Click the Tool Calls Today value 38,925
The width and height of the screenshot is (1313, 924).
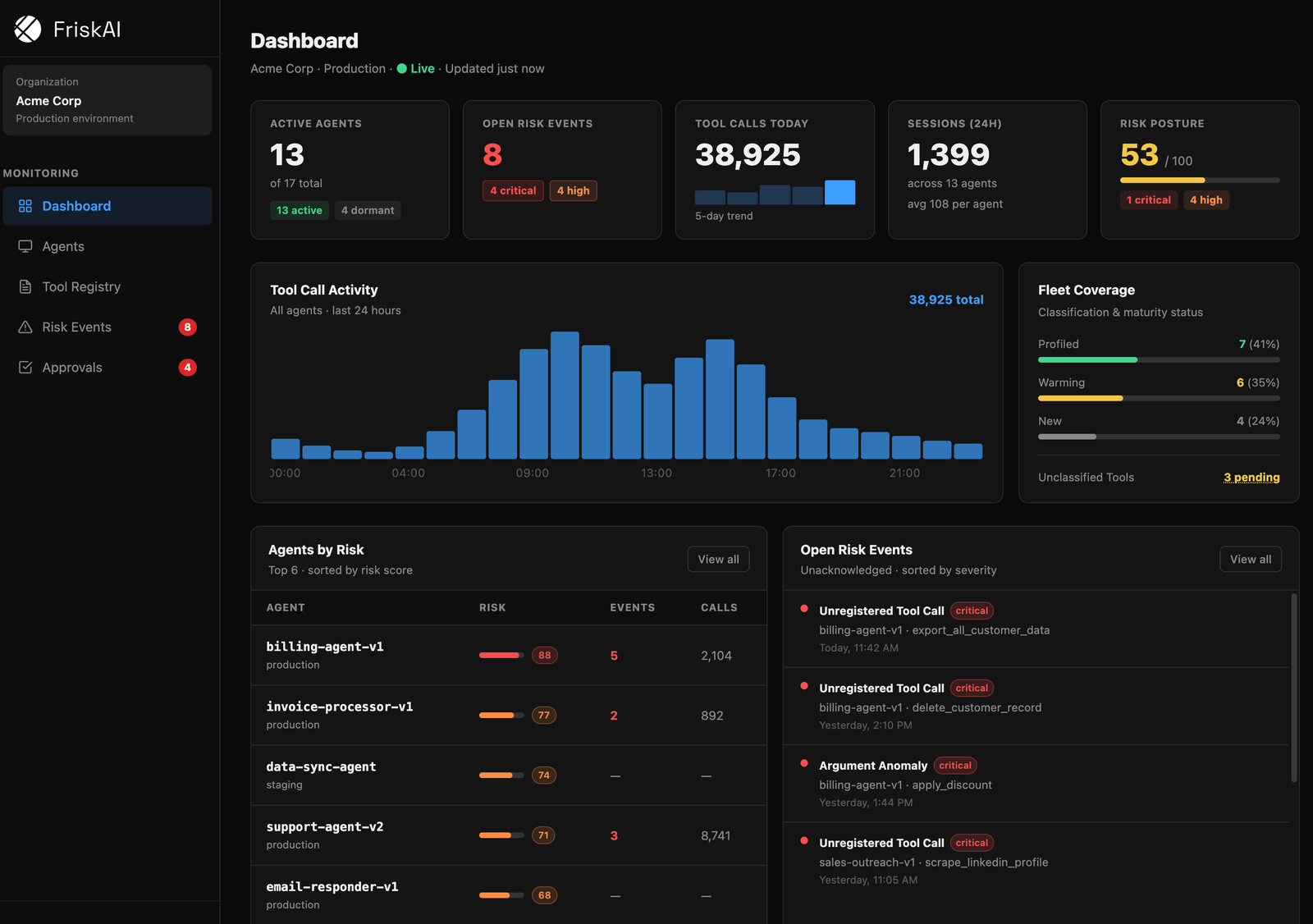click(748, 155)
